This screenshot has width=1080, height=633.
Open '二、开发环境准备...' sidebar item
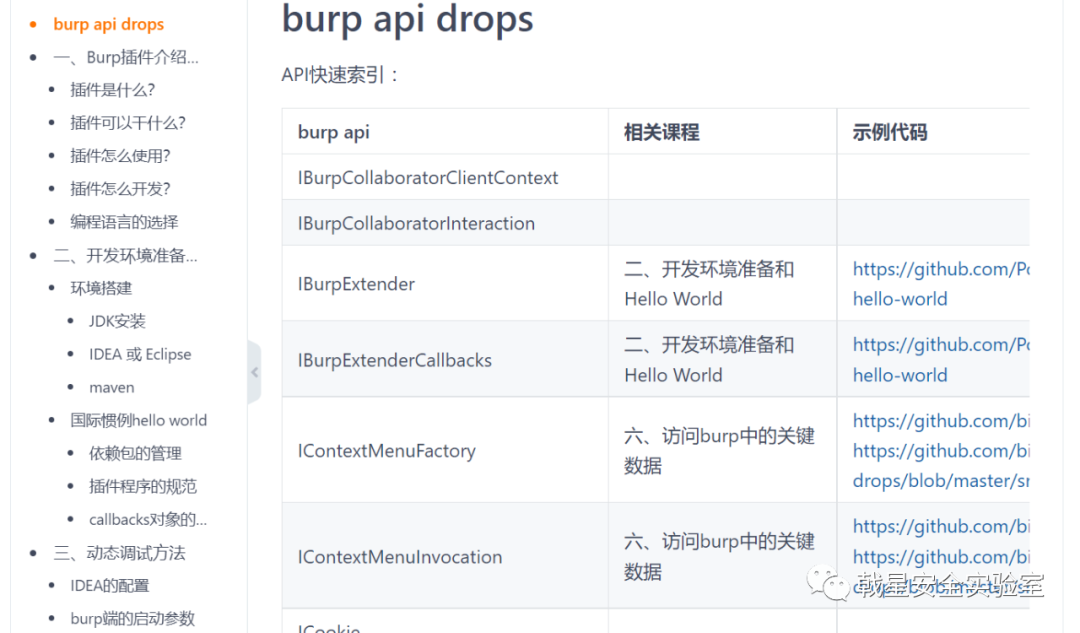pyautogui.click(x=125, y=256)
